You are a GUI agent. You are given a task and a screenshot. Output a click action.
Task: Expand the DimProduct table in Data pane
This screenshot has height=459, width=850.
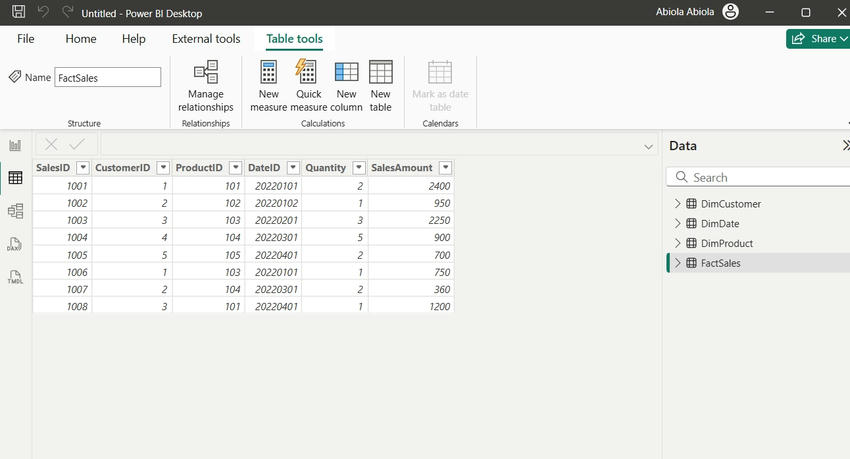point(677,243)
